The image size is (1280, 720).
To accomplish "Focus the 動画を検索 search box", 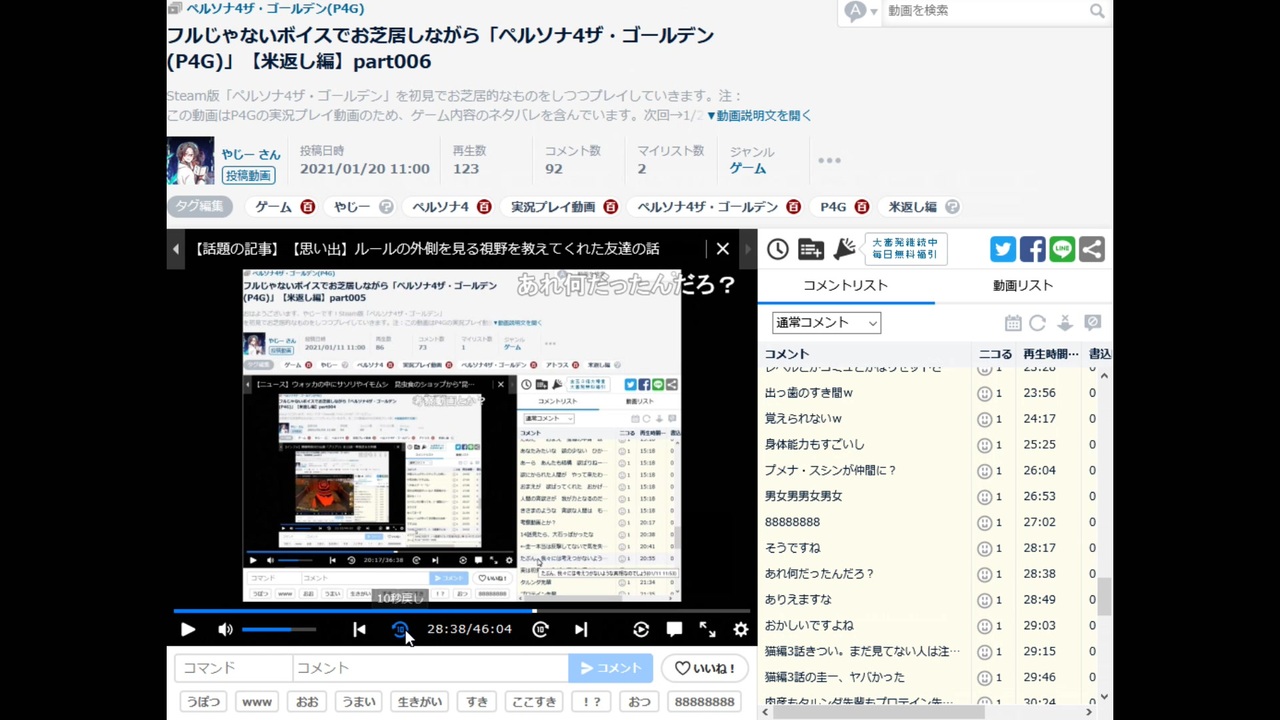I will pos(983,11).
